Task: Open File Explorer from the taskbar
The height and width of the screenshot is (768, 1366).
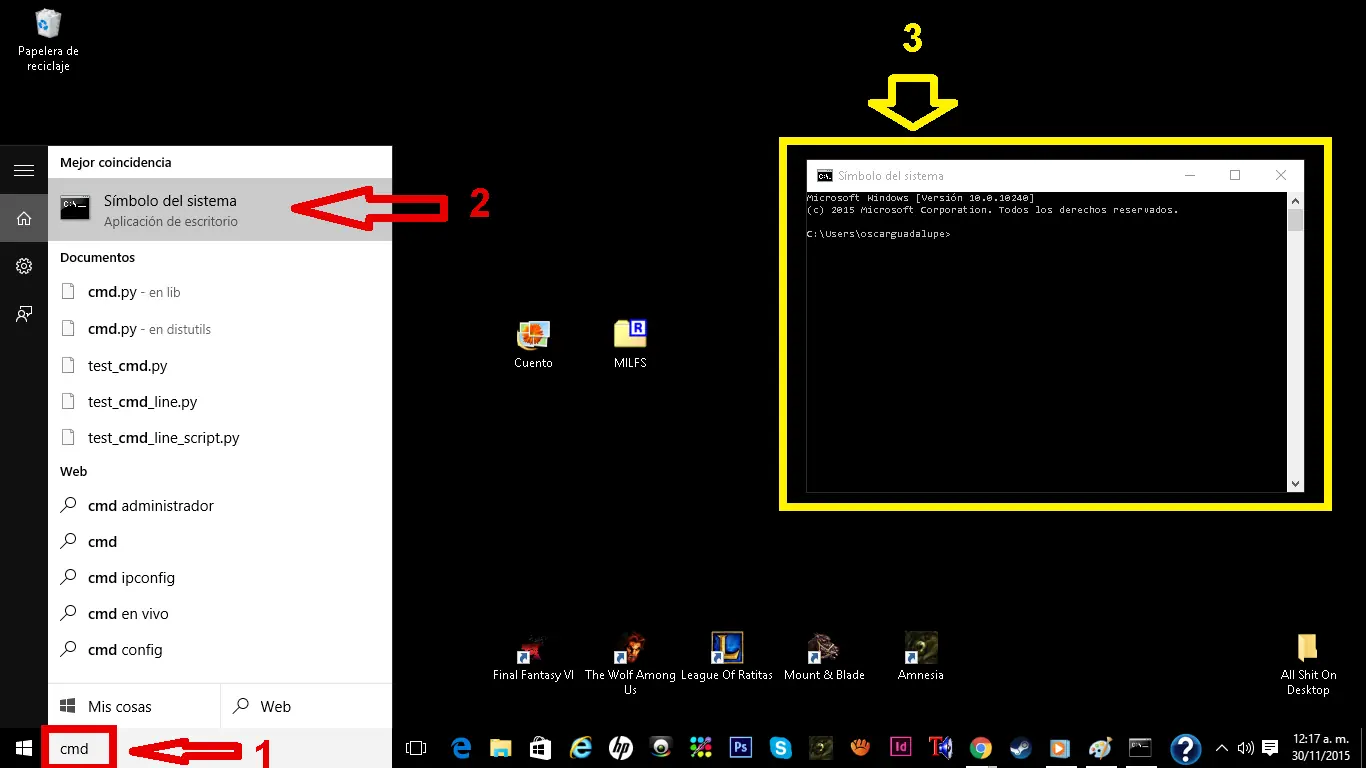Action: click(501, 748)
